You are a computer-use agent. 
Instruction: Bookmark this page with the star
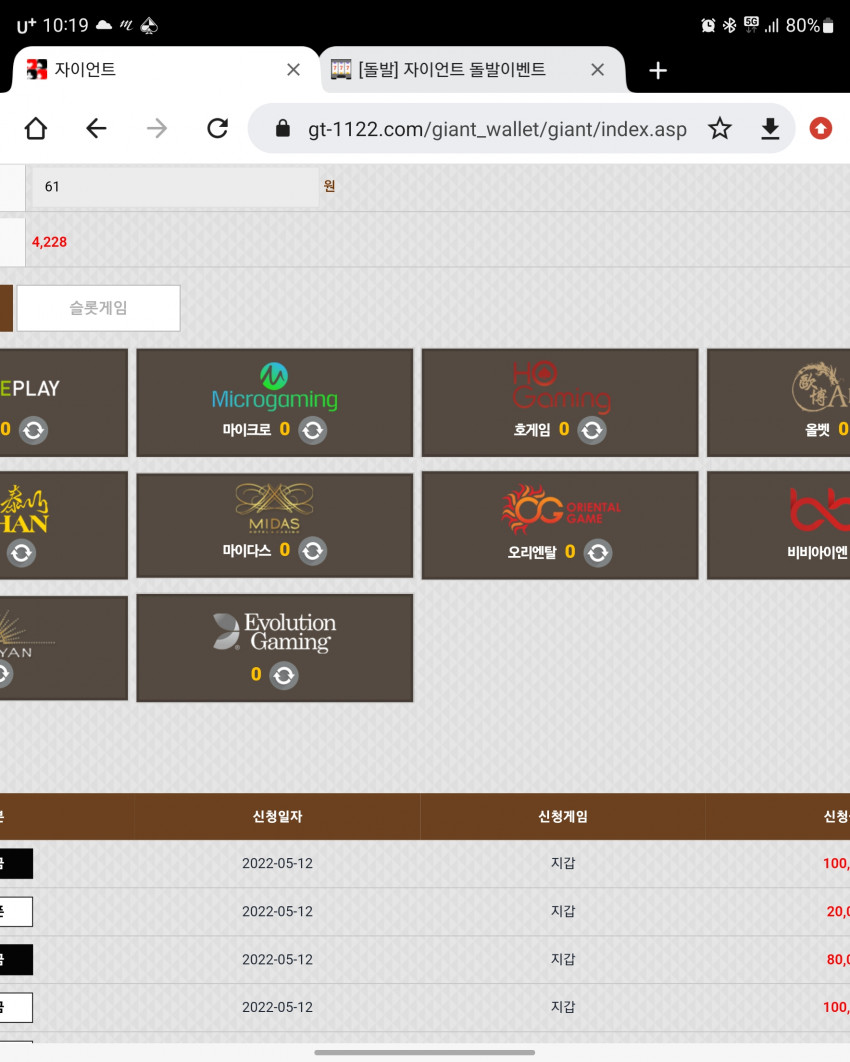(720, 128)
